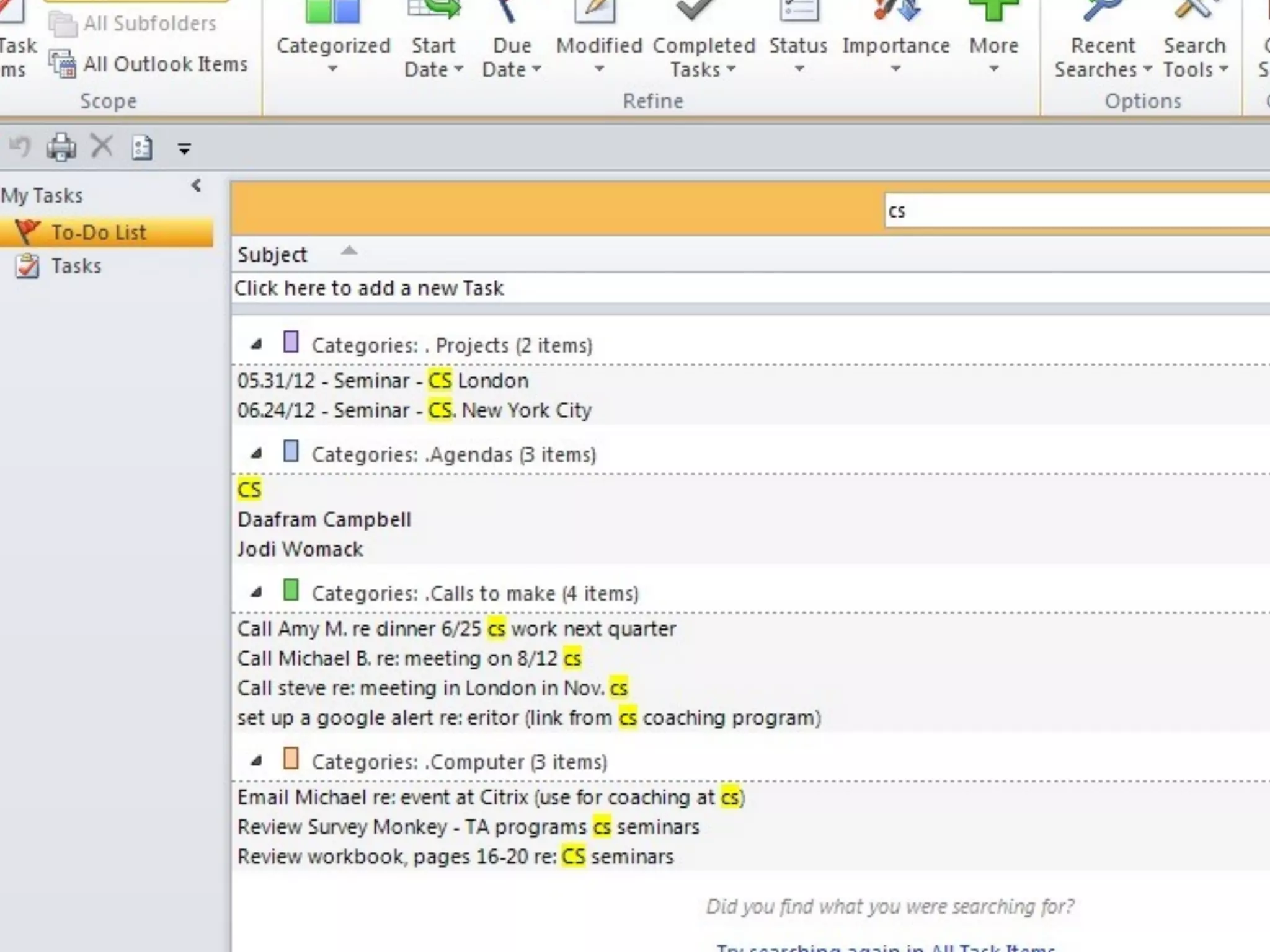Click the All Outlook Items scope icon
Viewport: 1270px width, 952px height.
click(x=63, y=64)
